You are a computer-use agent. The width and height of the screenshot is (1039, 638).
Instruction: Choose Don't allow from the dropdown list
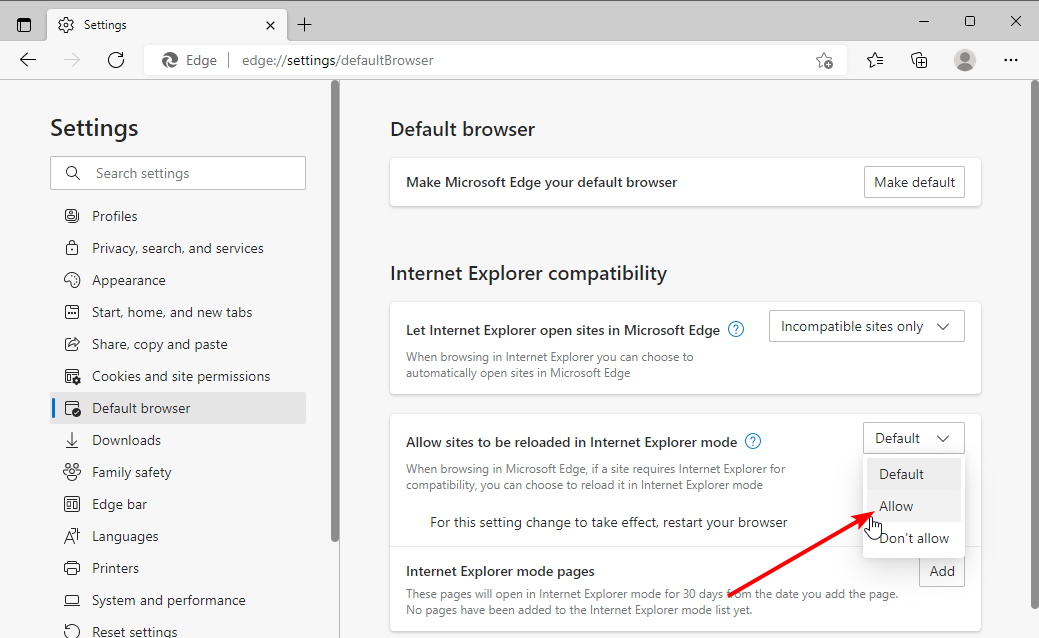point(914,538)
